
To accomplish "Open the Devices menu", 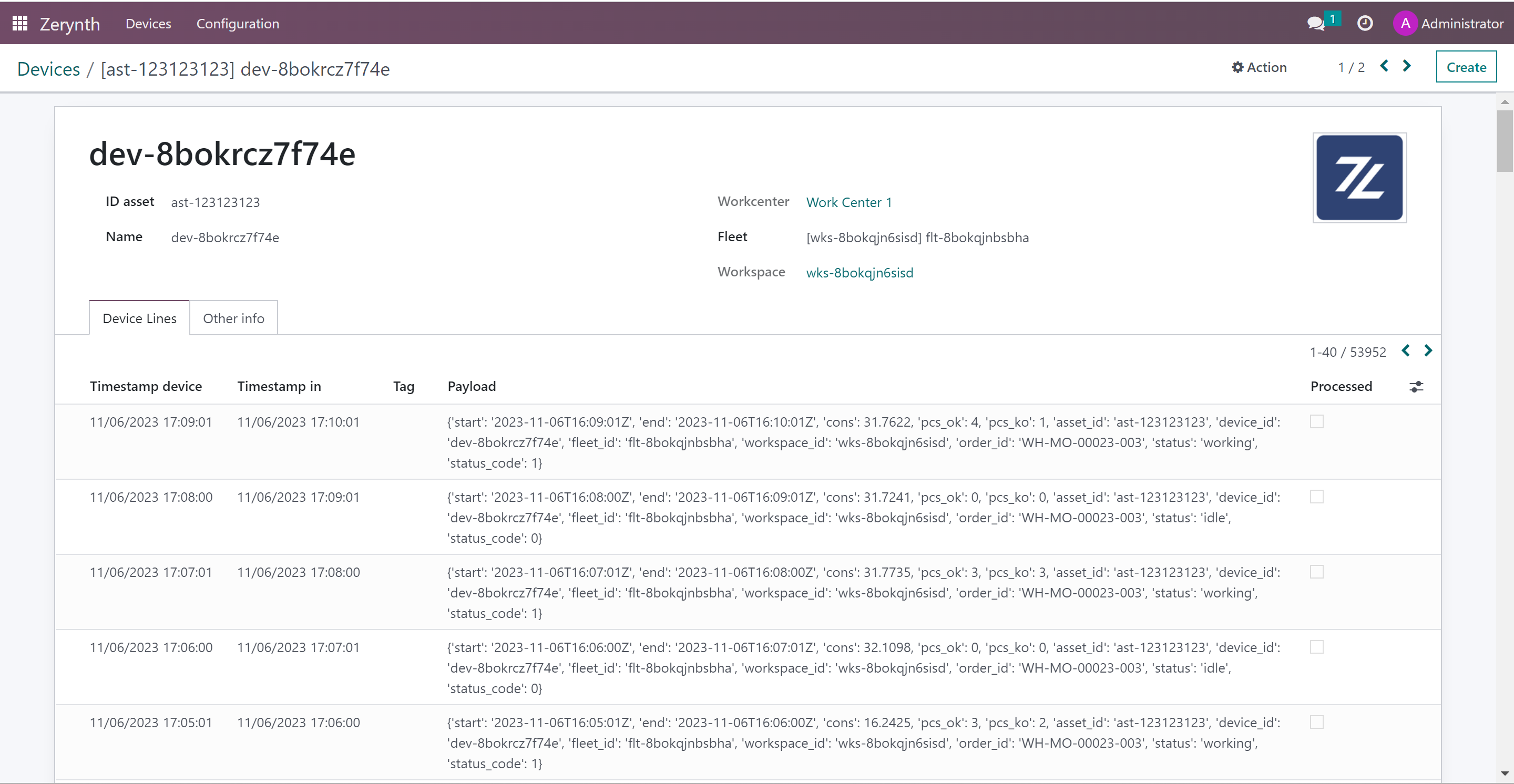I will coord(148,23).
